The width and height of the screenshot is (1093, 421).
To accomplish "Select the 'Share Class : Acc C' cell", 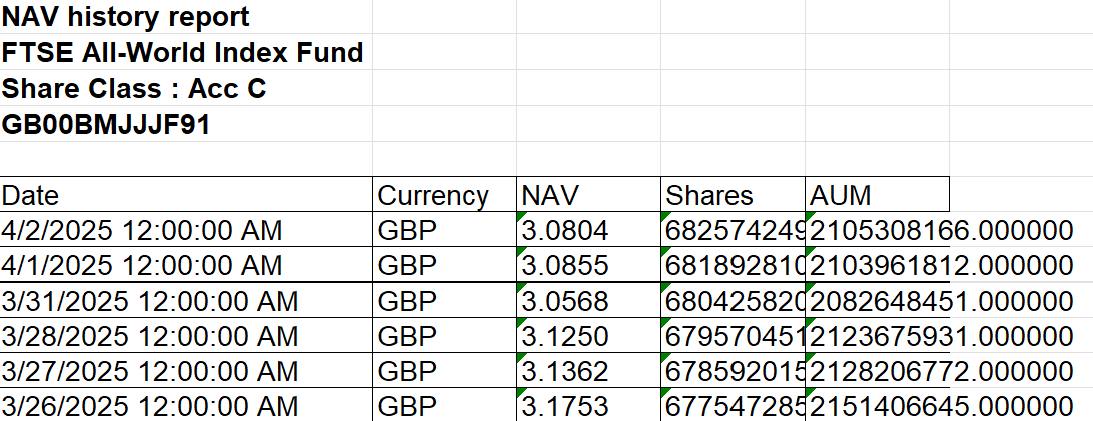I will [x=186, y=89].
